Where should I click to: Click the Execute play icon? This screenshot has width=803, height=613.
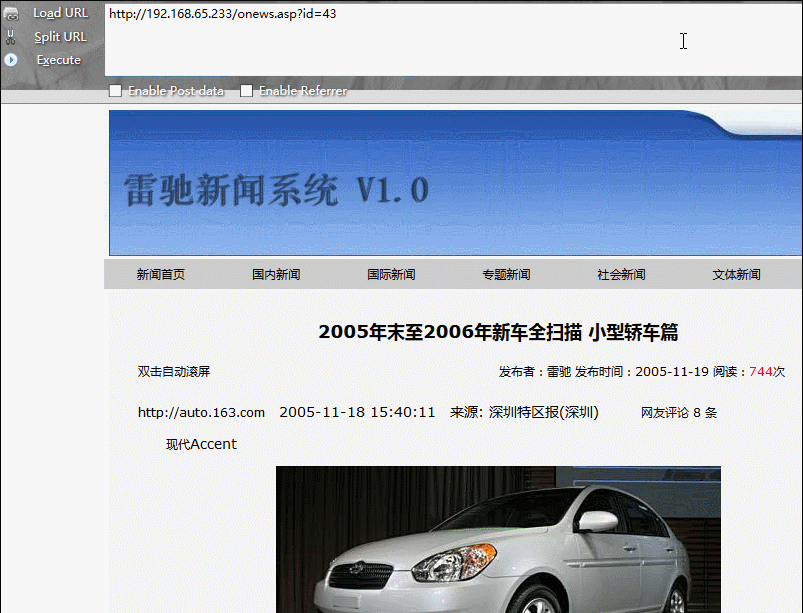coord(11,60)
